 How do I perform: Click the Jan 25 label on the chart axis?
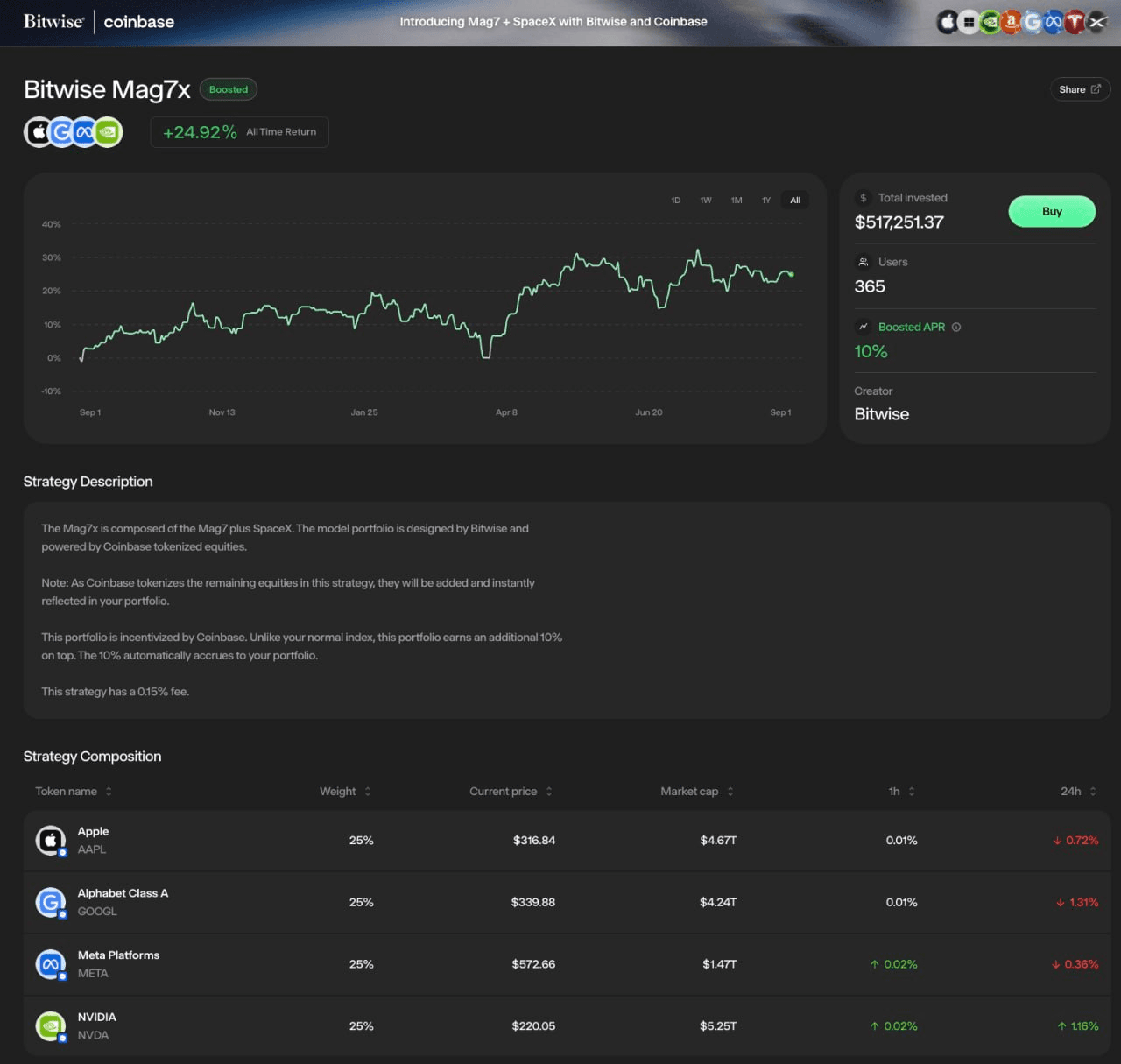(x=364, y=412)
